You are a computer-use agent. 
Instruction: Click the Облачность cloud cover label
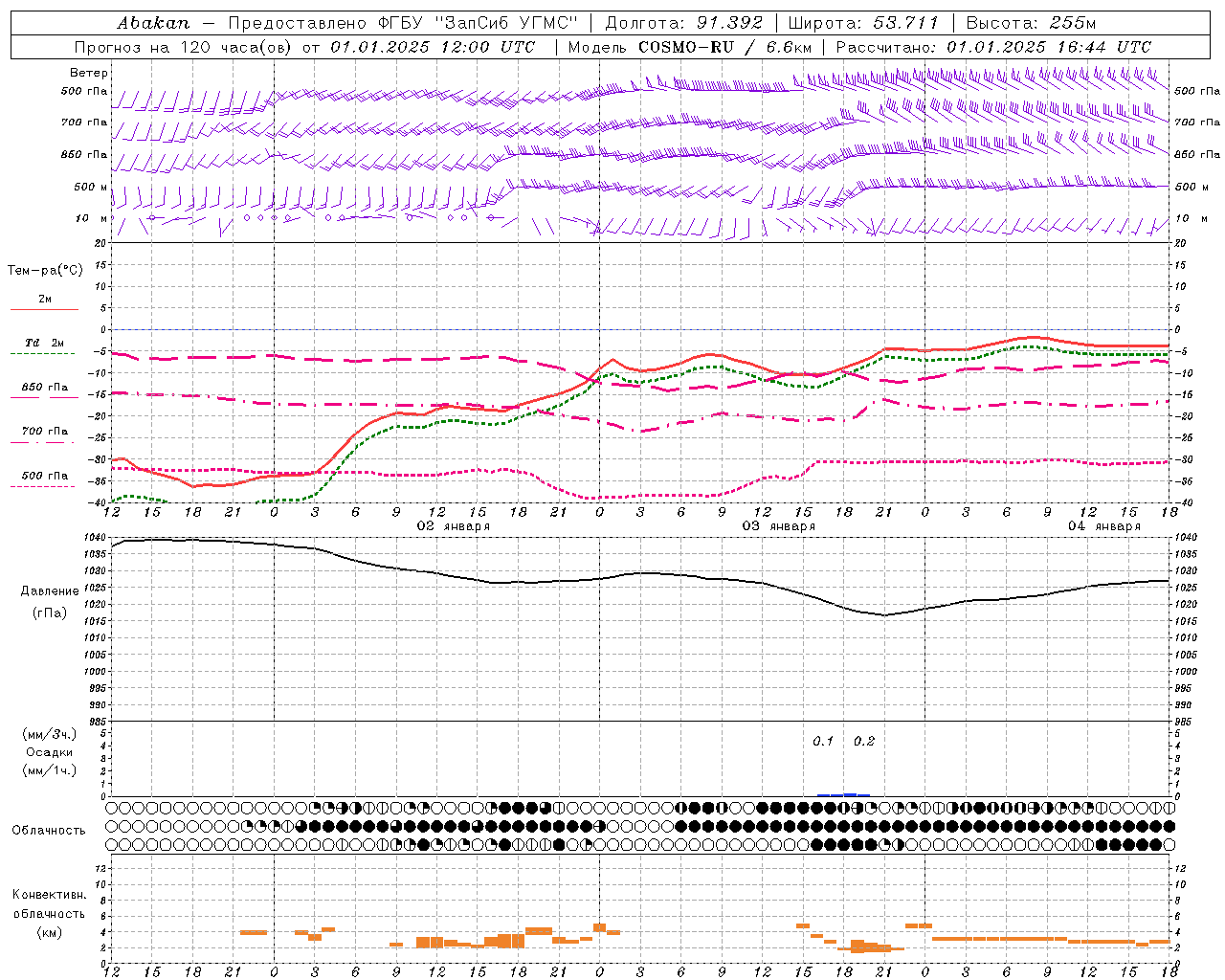pyautogui.click(x=49, y=830)
